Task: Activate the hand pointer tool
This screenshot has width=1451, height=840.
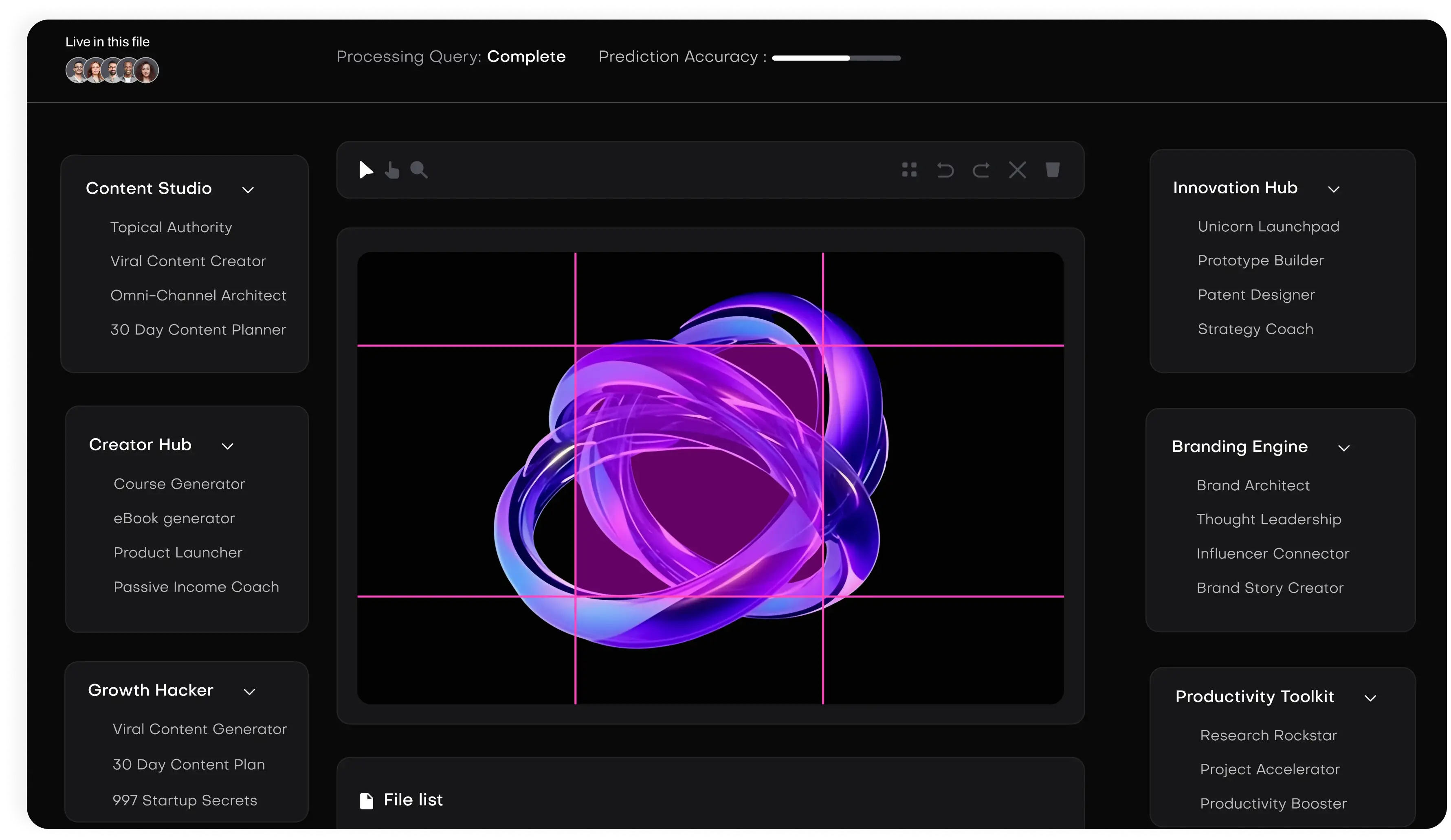Action: (x=392, y=170)
